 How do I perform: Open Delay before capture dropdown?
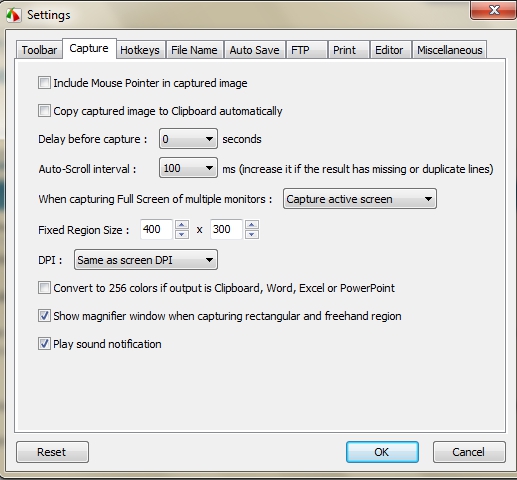click(x=188, y=139)
